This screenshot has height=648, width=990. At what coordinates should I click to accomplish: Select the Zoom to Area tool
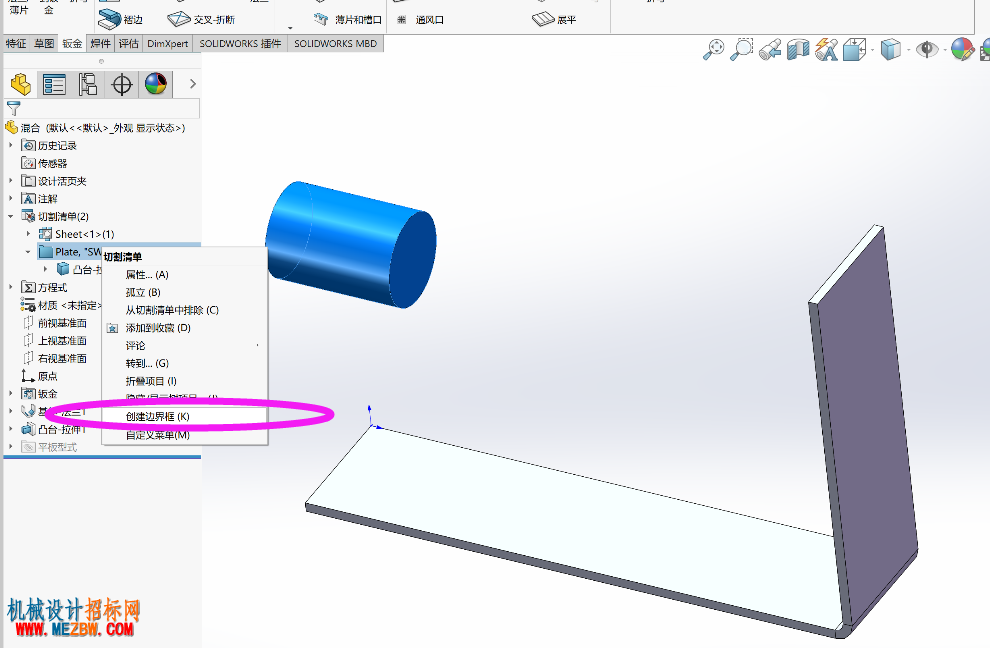pyautogui.click(x=741, y=49)
